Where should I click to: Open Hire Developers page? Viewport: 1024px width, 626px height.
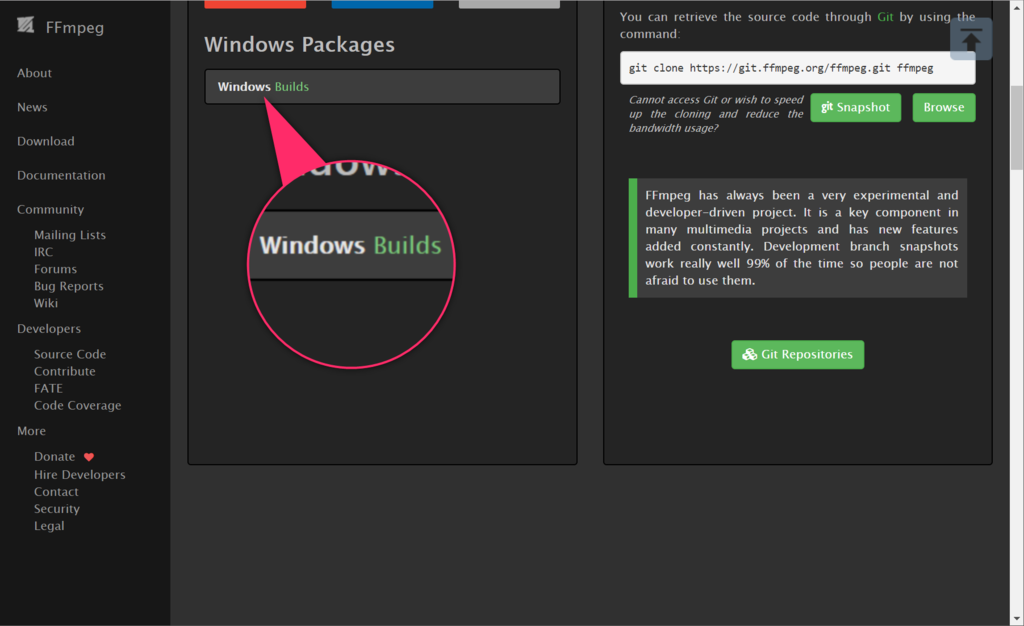pos(80,475)
